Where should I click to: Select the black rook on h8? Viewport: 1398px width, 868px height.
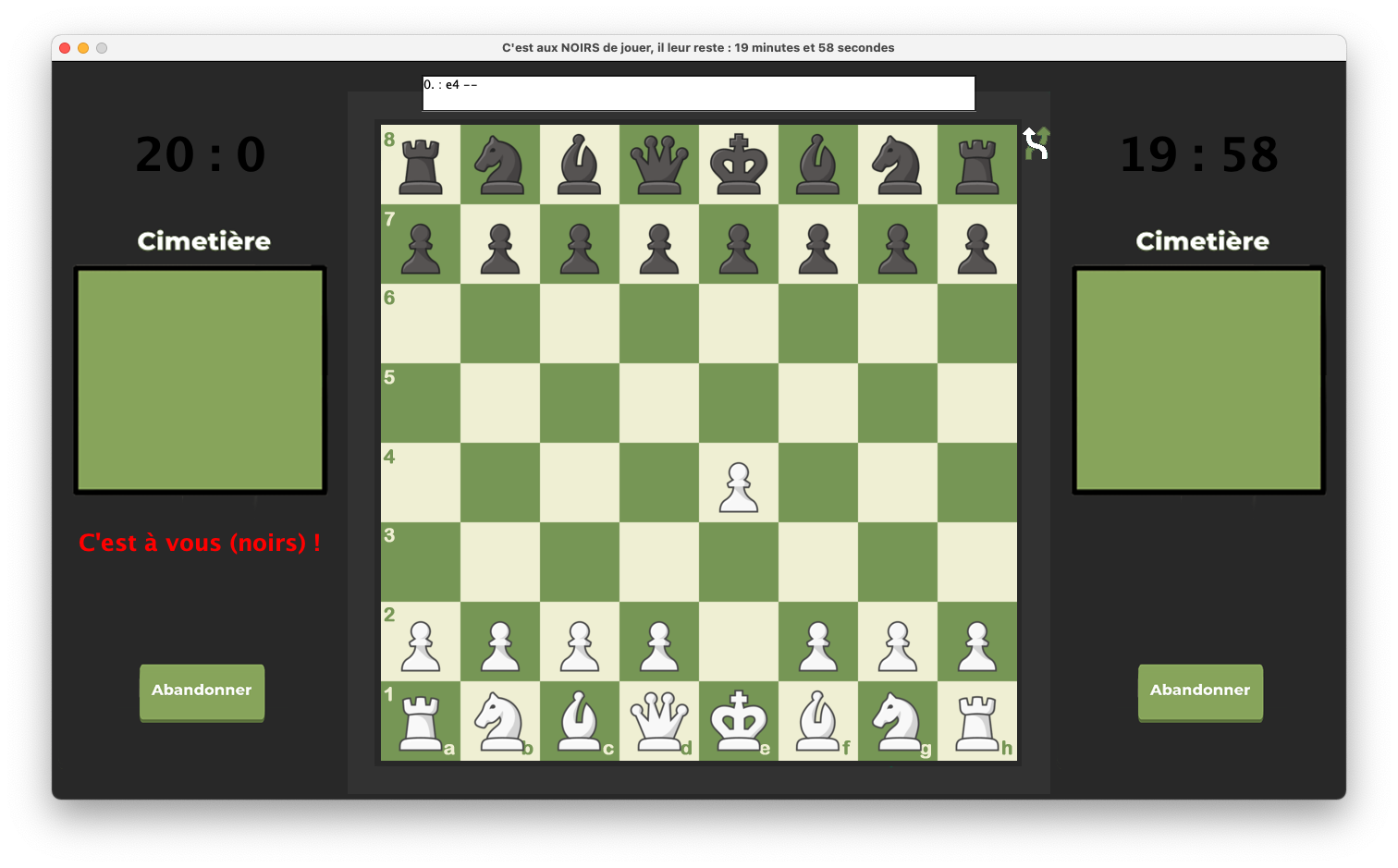pos(977,165)
